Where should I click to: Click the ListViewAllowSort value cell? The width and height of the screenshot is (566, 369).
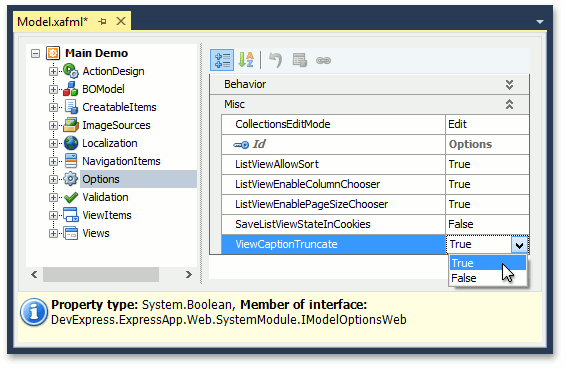click(x=487, y=164)
